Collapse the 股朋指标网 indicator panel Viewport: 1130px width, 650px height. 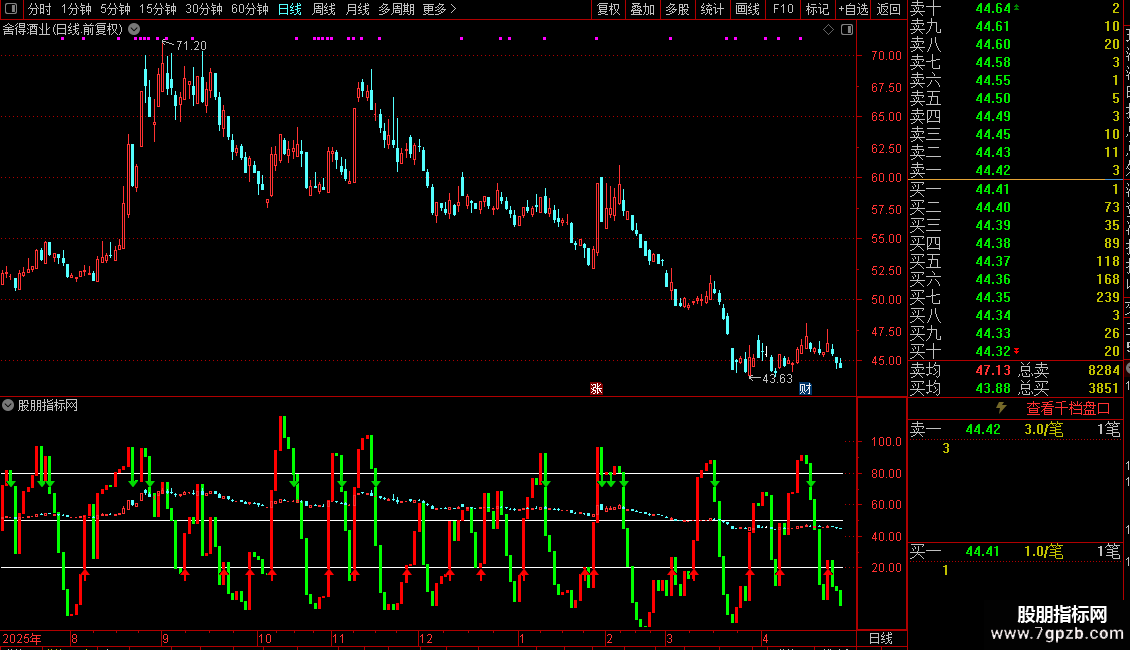pyautogui.click(x=8, y=405)
